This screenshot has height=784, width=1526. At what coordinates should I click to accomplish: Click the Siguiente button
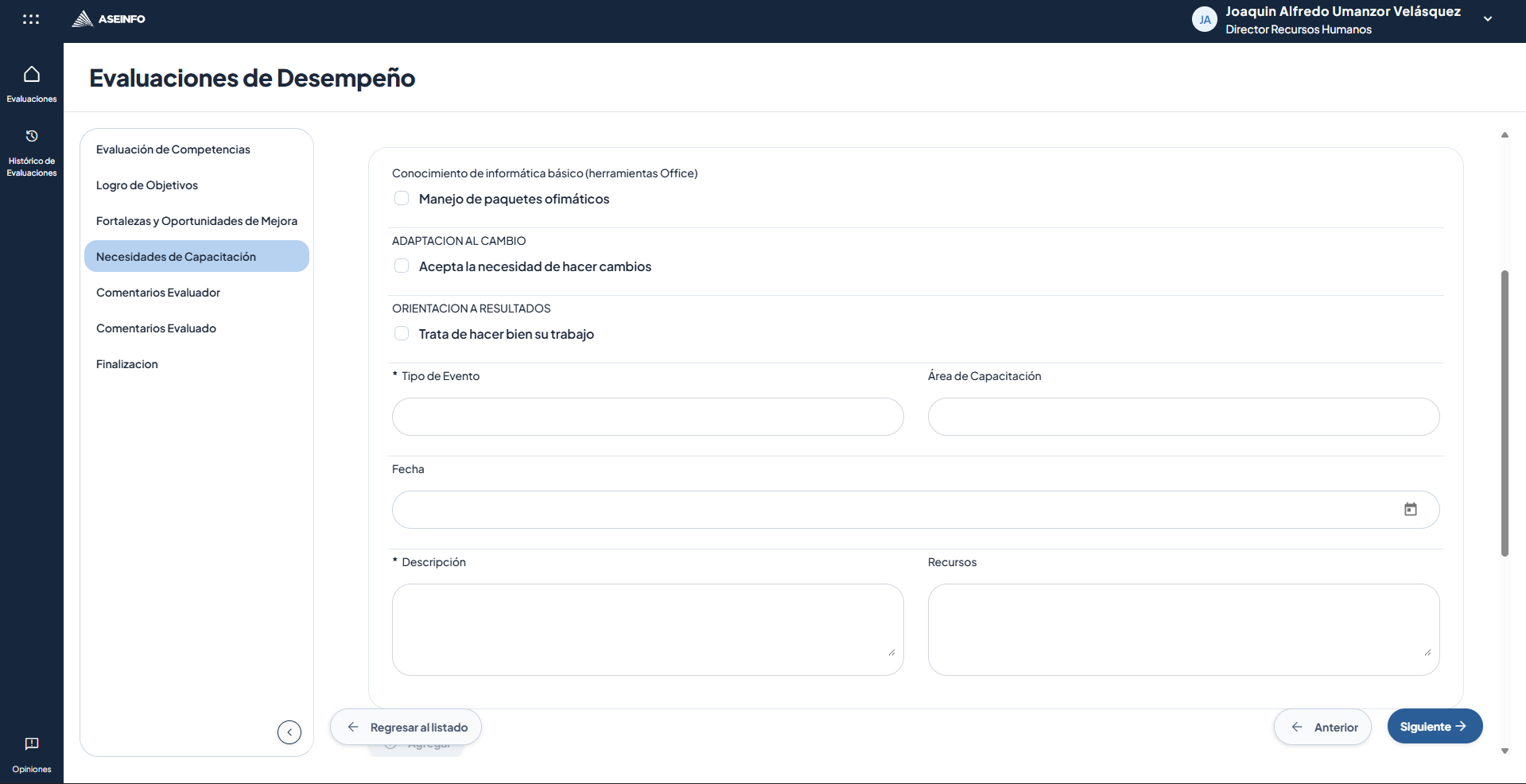tap(1435, 727)
